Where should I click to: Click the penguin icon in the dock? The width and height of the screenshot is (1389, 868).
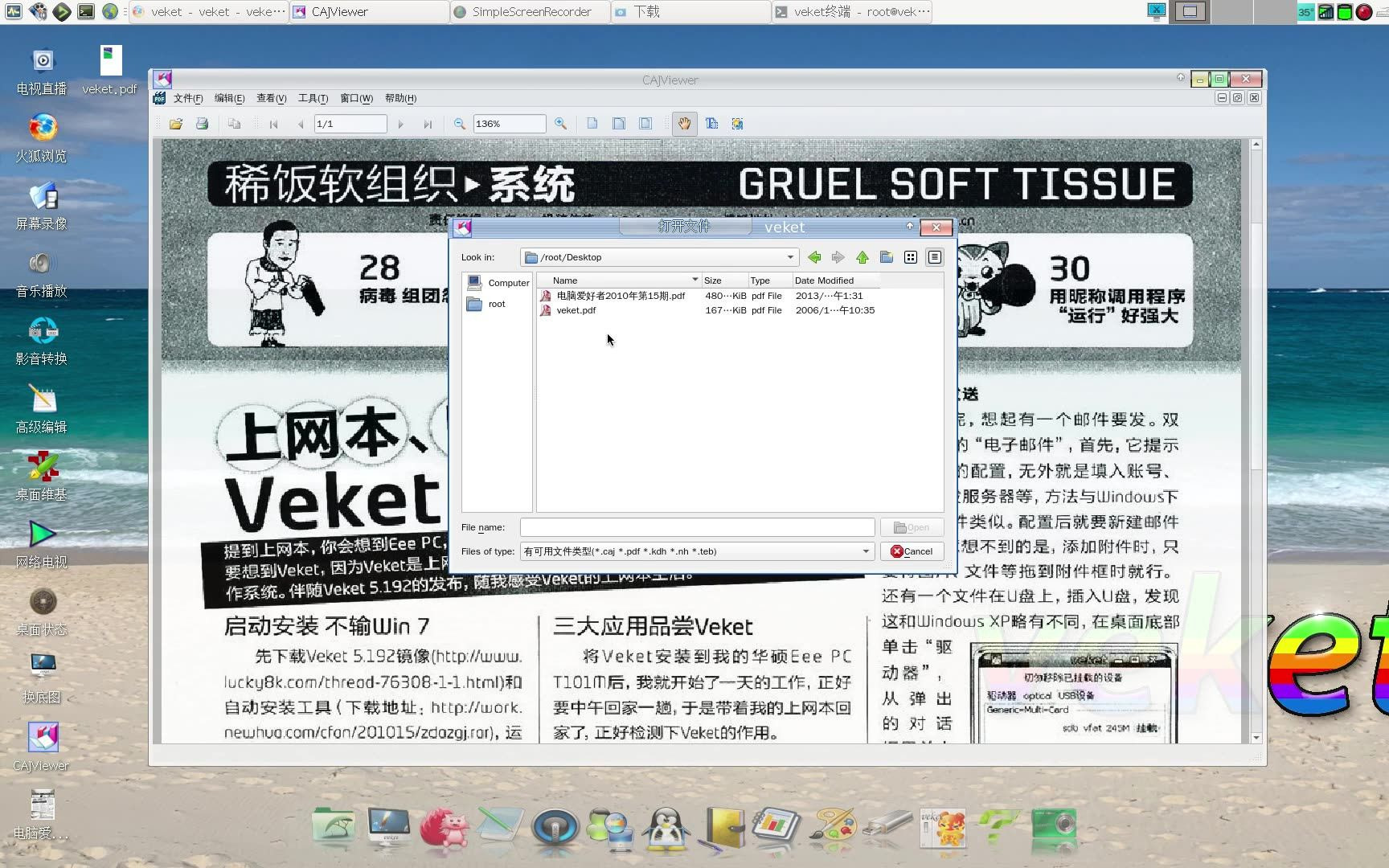tap(666, 827)
